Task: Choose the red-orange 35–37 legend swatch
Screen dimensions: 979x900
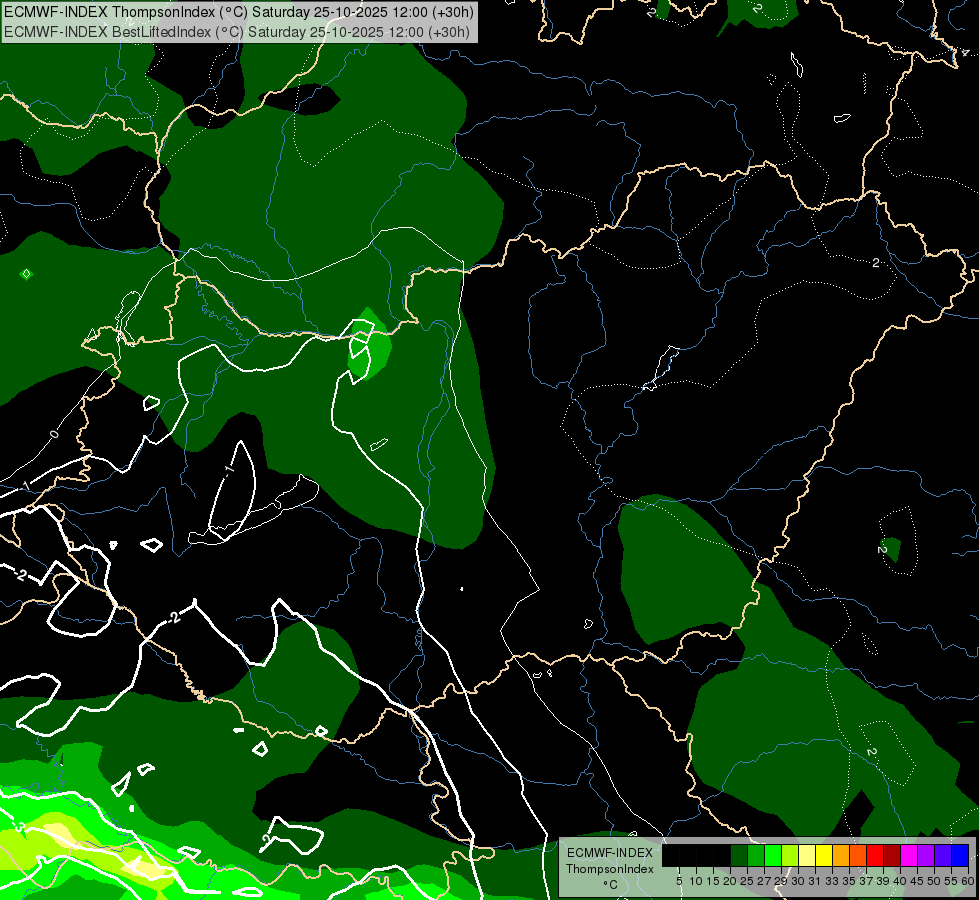Action: [858, 855]
